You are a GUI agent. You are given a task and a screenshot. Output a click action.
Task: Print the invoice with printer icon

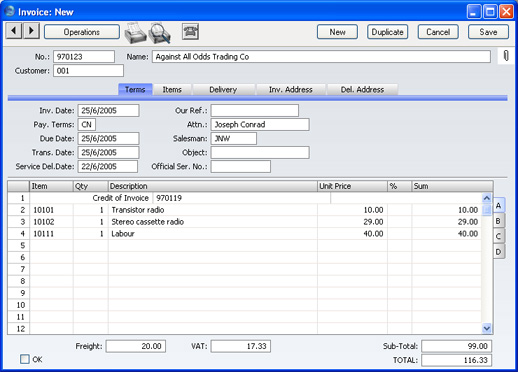click(x=135, y=33)
